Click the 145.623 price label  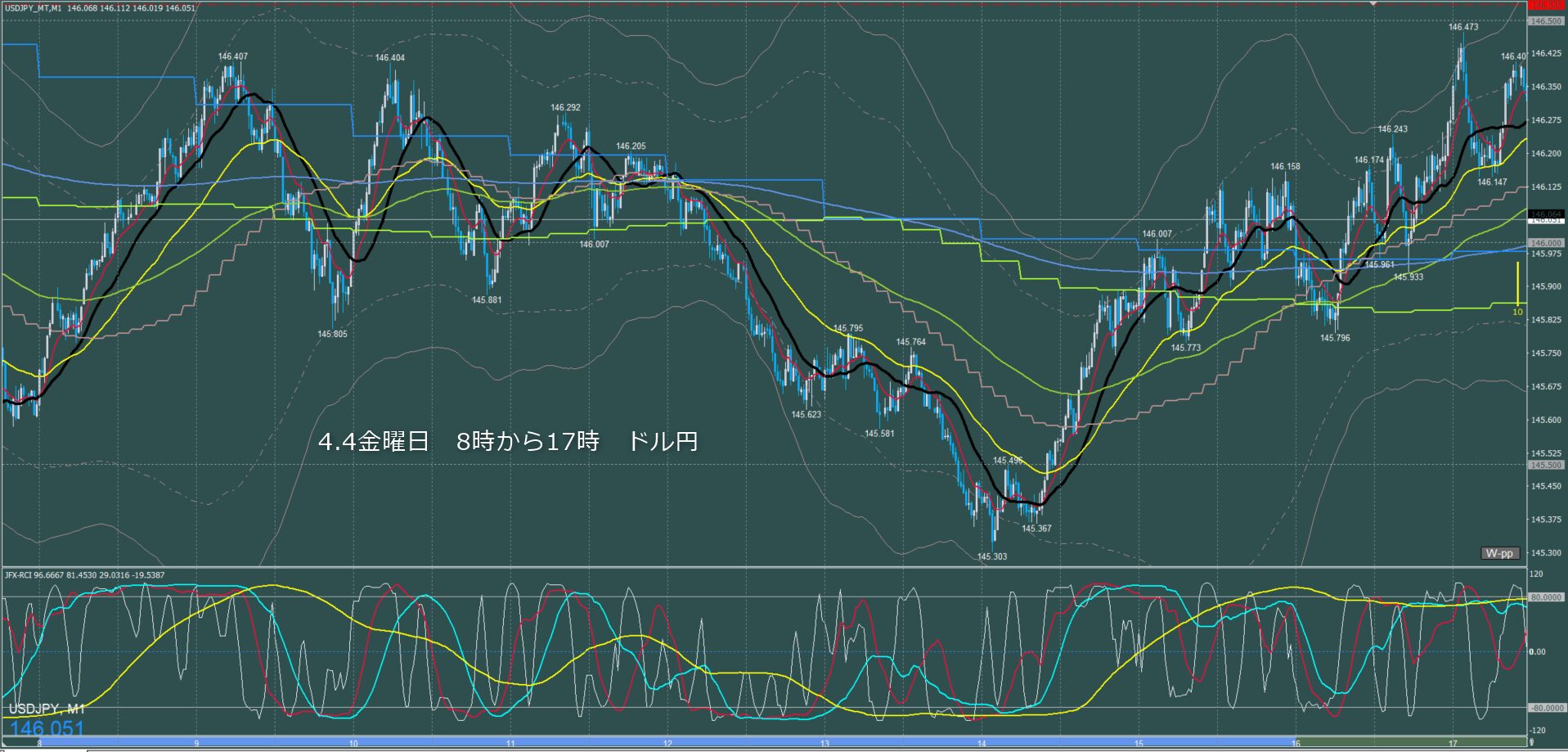coord(806,414)
